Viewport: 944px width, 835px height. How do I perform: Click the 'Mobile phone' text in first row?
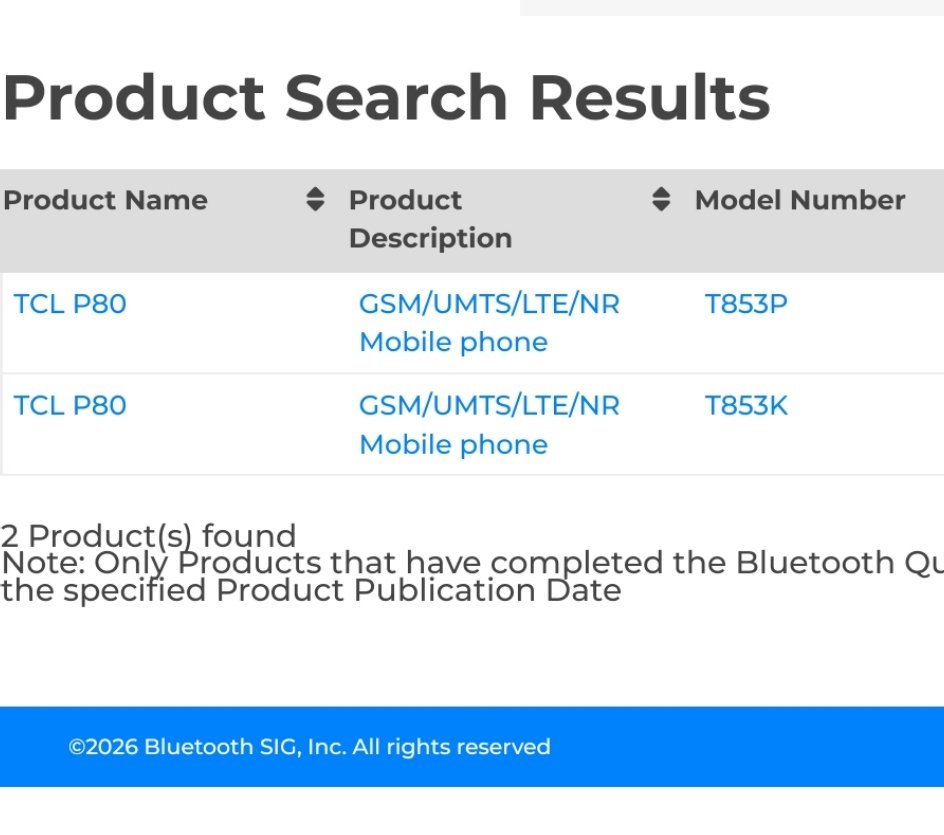(x=453, y=343)
